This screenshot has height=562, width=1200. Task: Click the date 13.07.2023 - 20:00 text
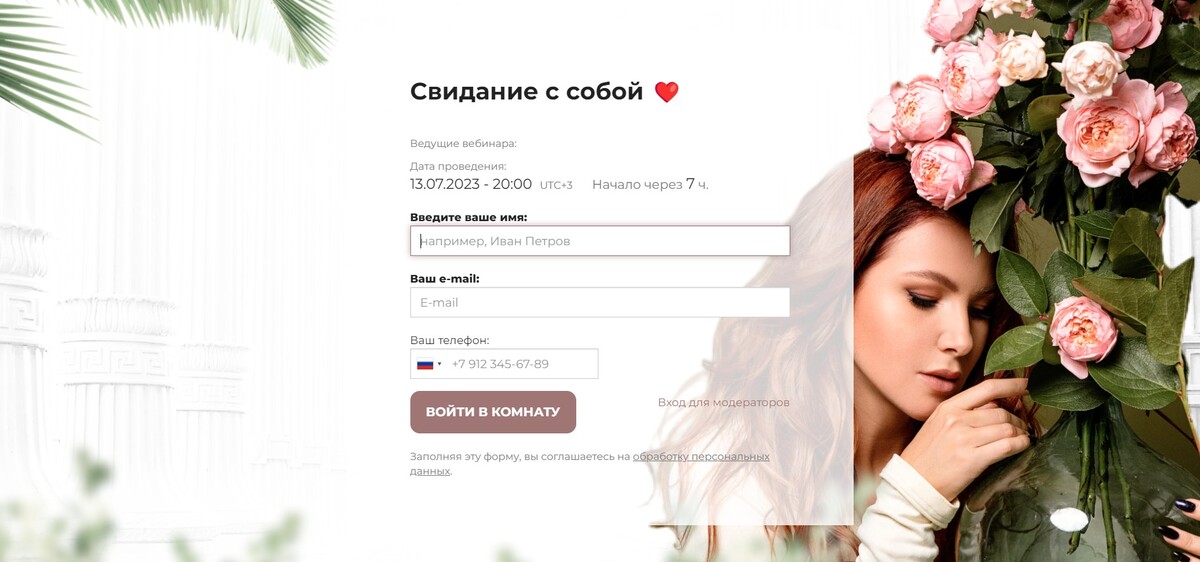point(471,184)
